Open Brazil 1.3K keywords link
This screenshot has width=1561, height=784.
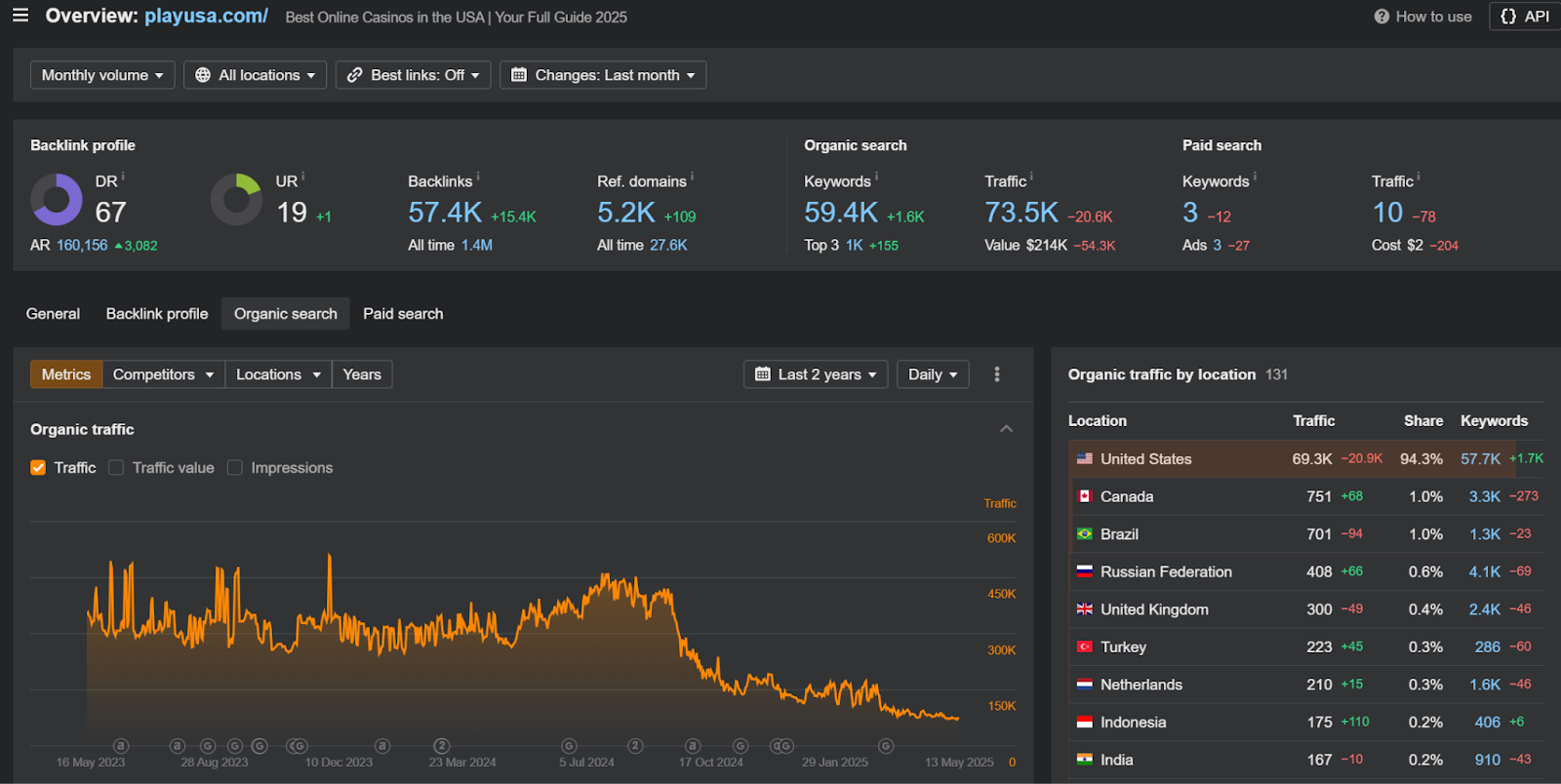tap(1485, 534)
